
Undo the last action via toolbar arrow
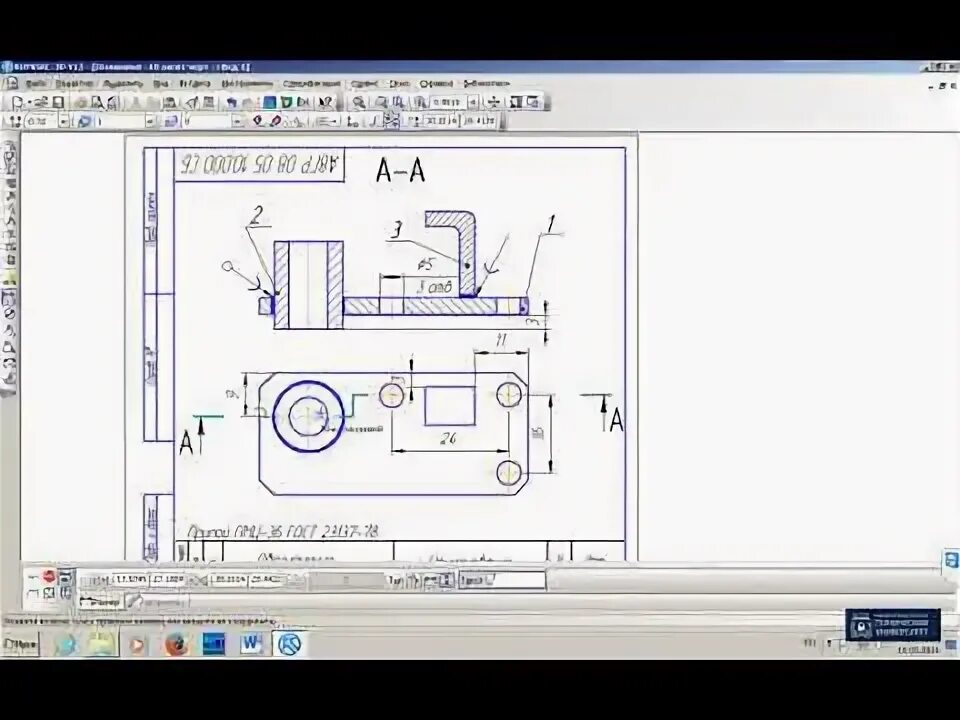(x=231, y=102)
